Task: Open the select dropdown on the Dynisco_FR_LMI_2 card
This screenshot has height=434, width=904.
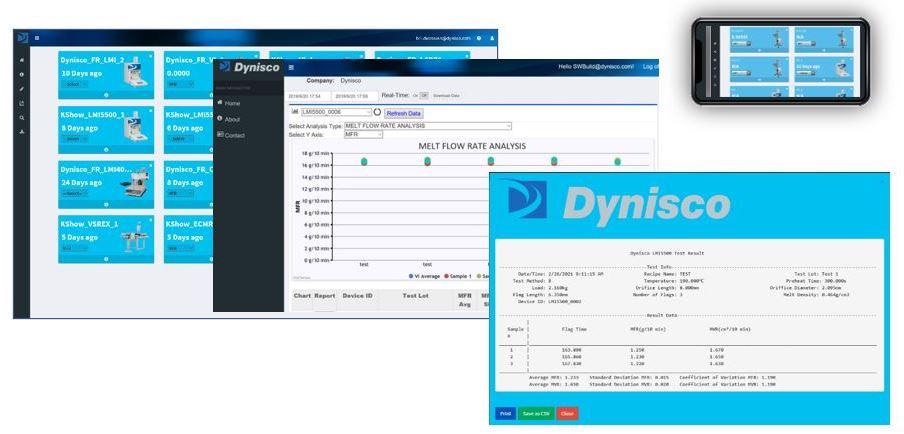Action: click(74, 84)
